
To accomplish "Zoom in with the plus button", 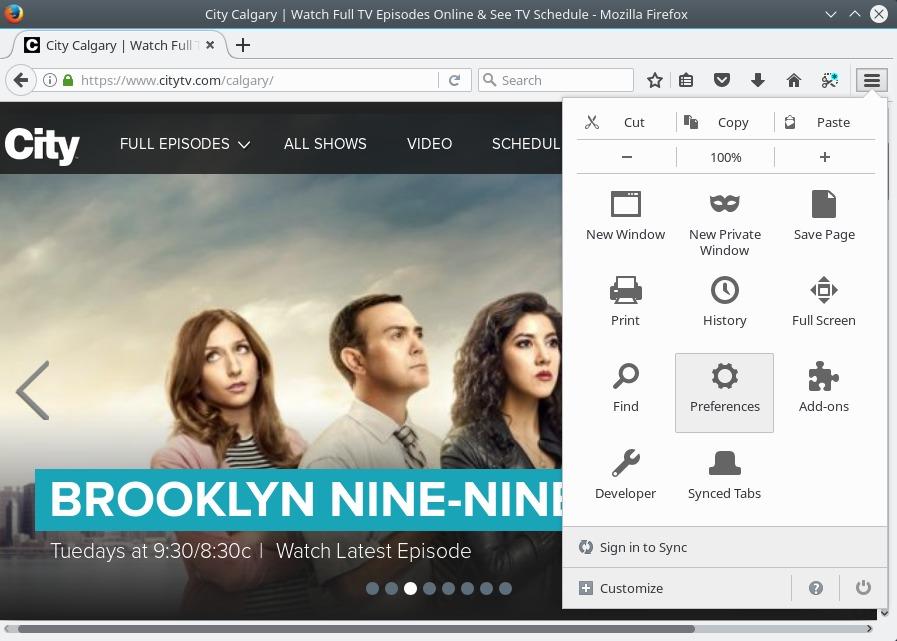I will [824, 157].
